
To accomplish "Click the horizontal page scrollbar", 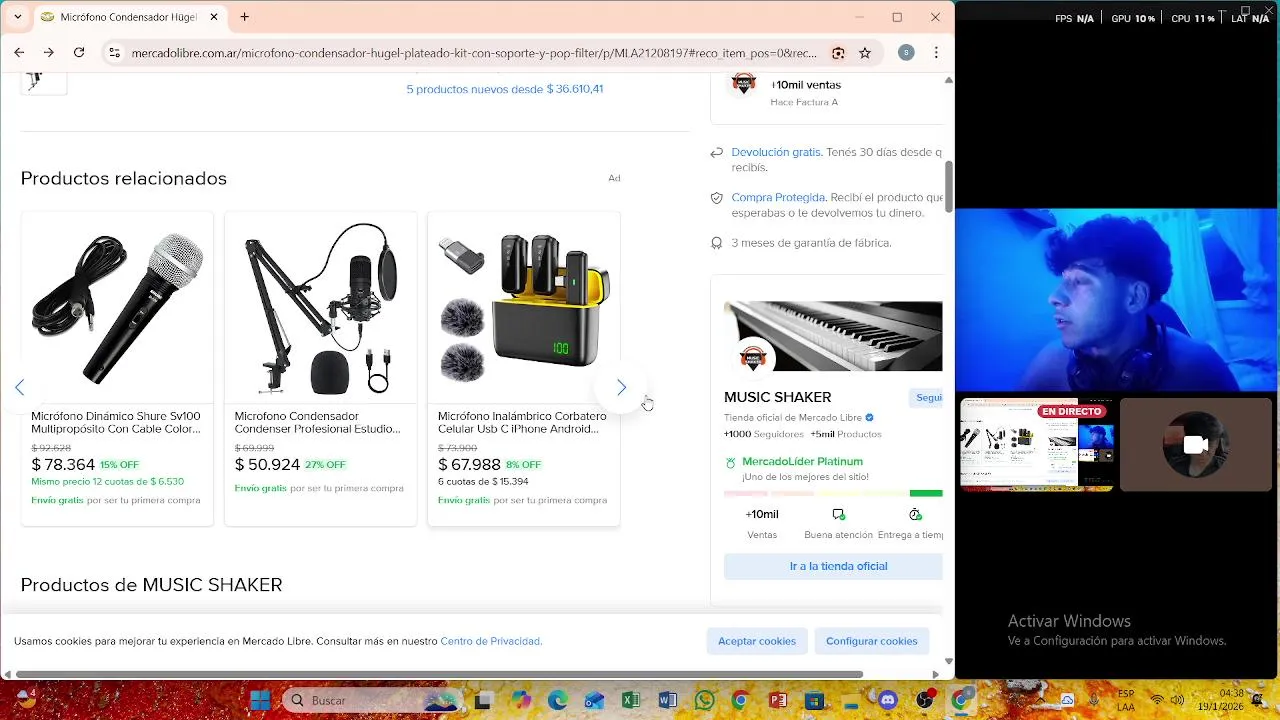I will pyautogui.click(x=439, y=674).
